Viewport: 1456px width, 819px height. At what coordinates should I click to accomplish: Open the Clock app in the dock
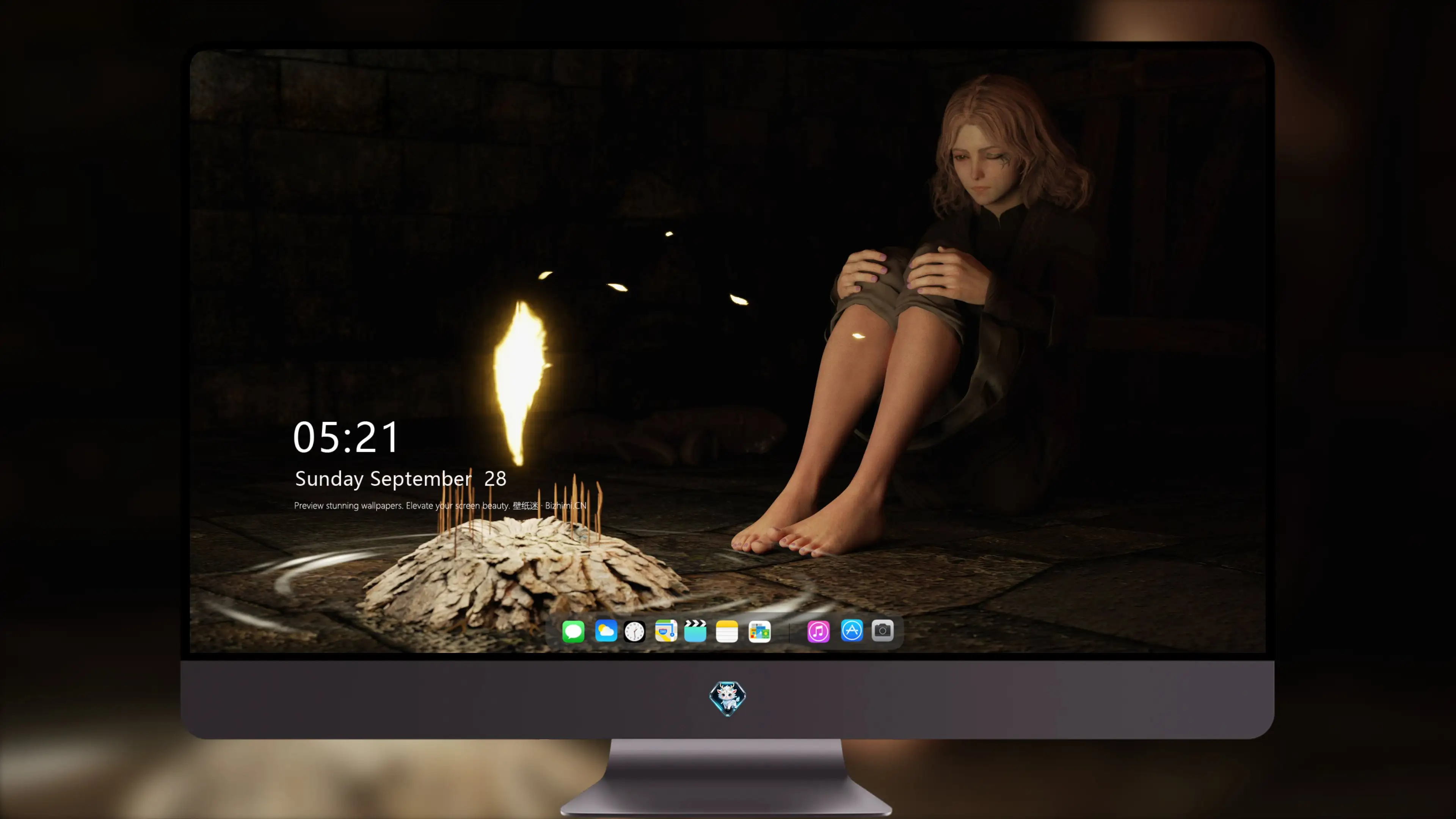coord(634,631)
